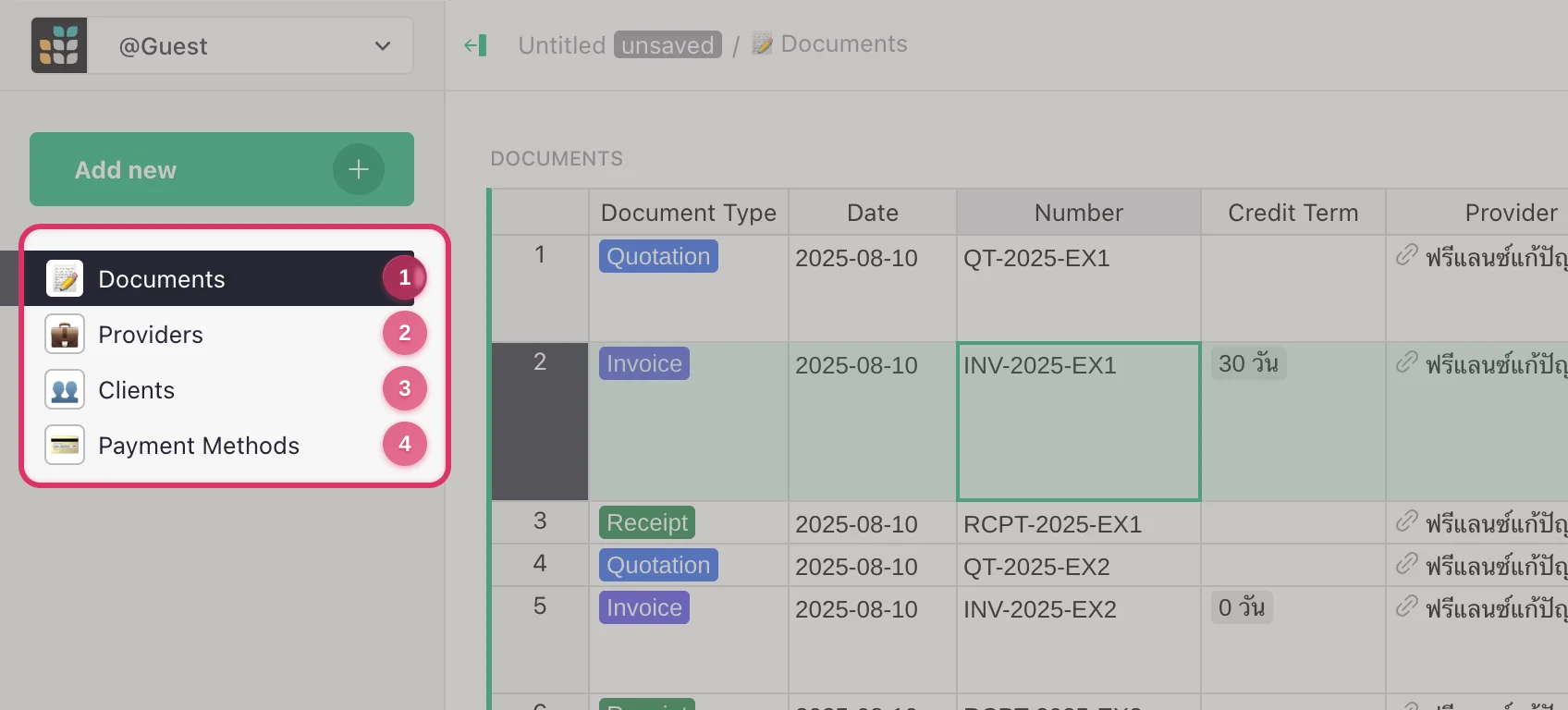Image resolution: width=1568 pixels, height=710 pixels.
Task: Open the Payment Methods page
Action: (199, 446)
